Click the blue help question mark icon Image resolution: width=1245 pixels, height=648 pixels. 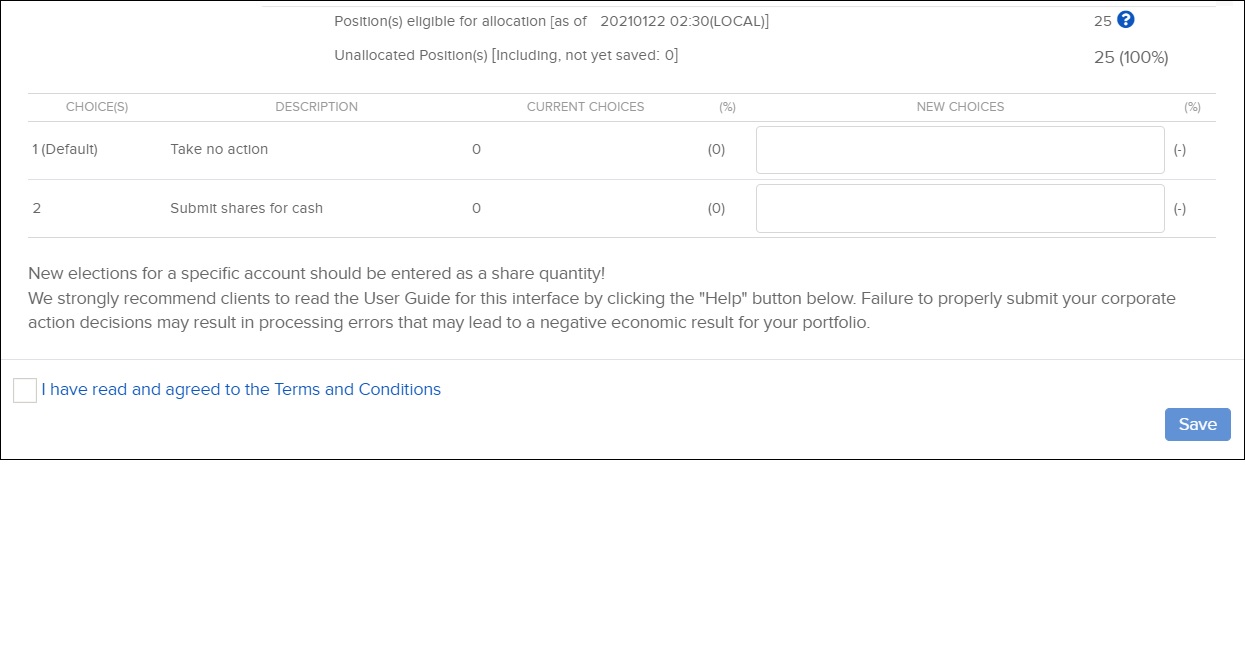tap(1126, 19)
